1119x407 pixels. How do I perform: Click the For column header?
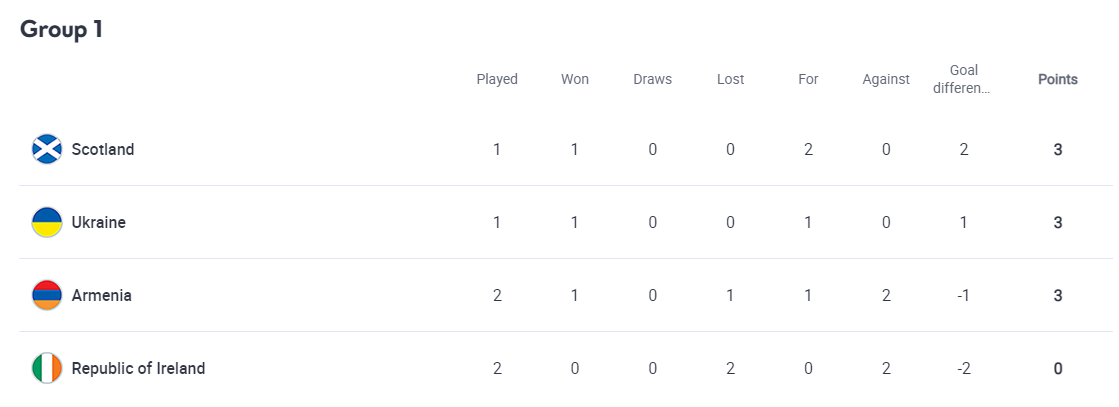coord(808,79)
